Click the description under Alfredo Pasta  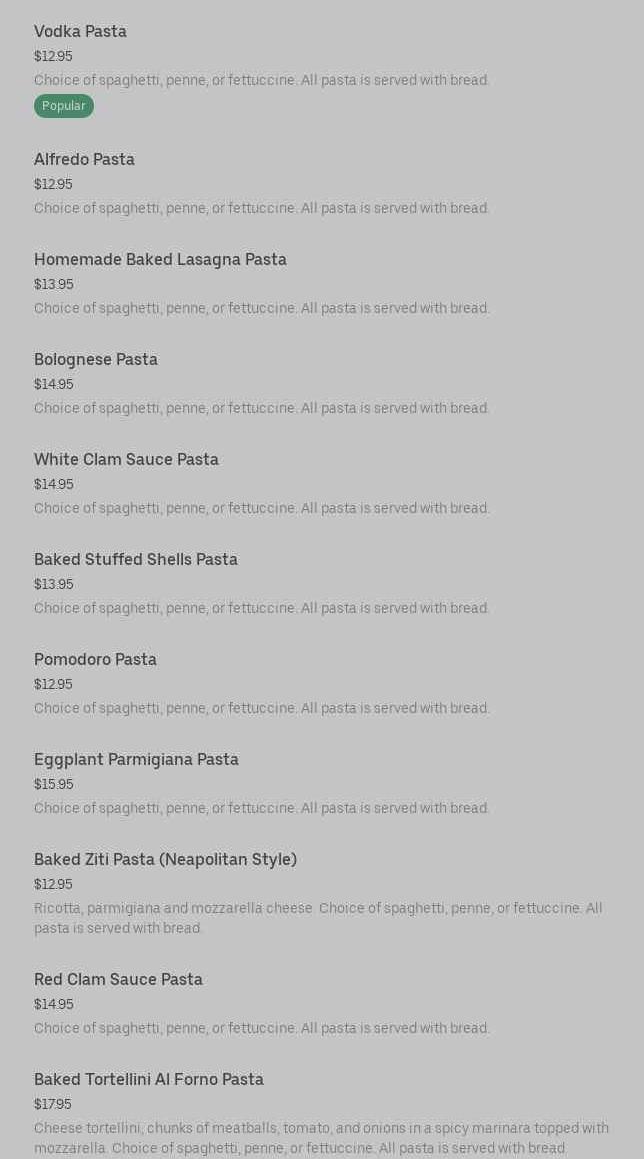click(262, 208)
